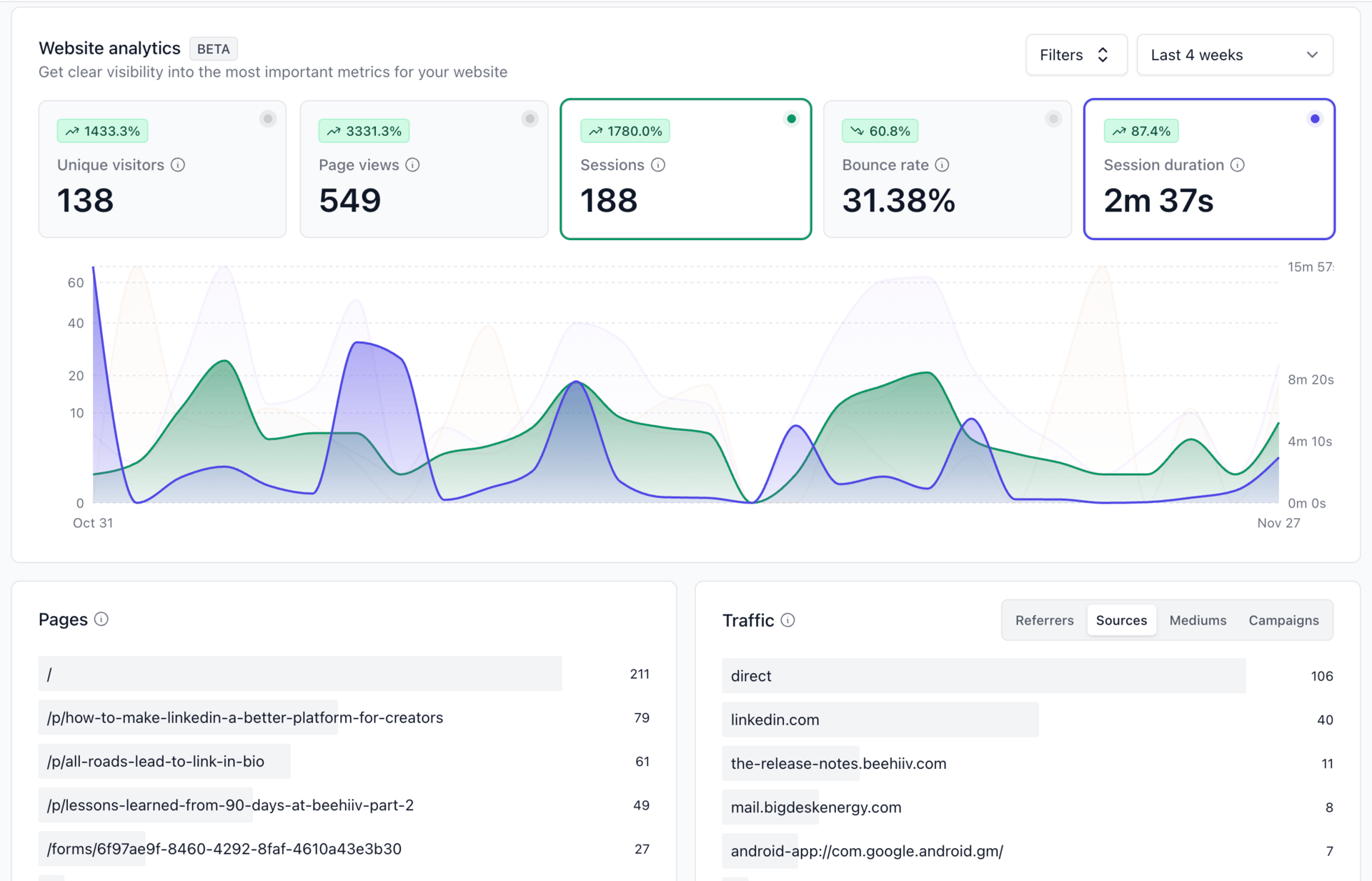This screenshot has height=881, width=1372.
Task: Enable Unique visitors chart series dot
Action: coord(268,119)
